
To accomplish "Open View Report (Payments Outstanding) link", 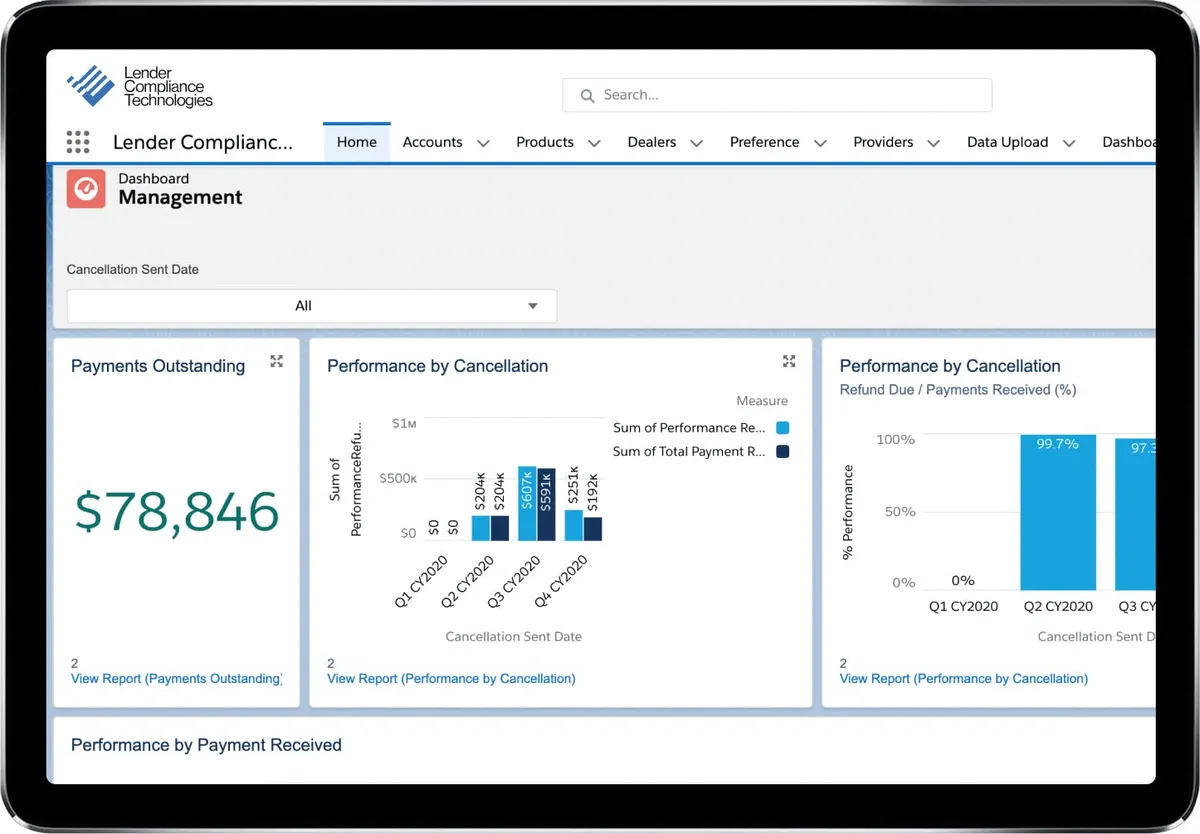I will (x=177, y=679).
